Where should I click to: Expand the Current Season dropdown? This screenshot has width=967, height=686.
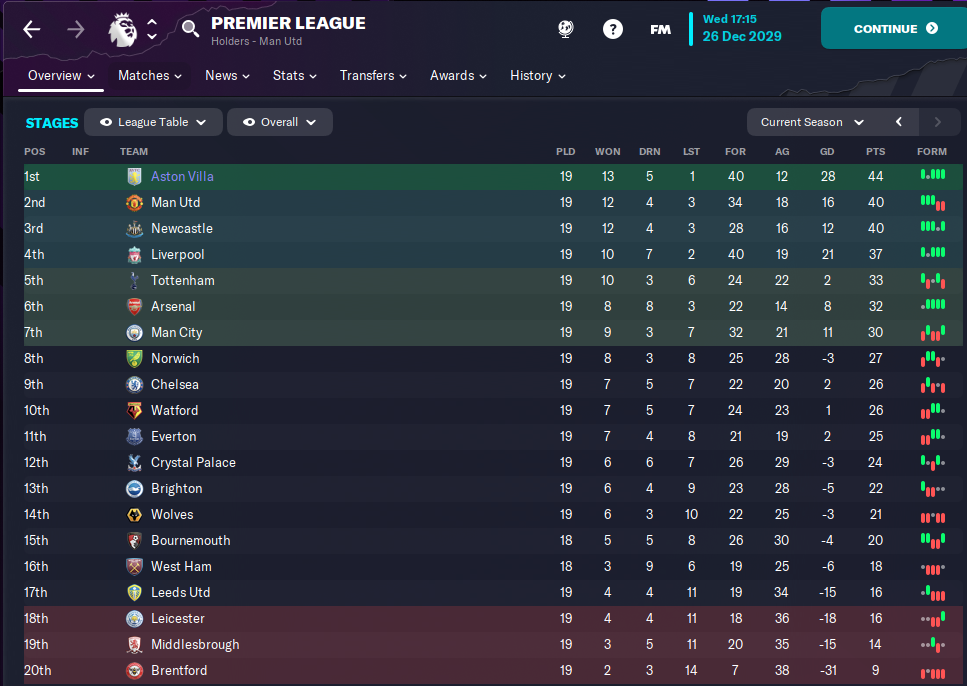point(812,122)
